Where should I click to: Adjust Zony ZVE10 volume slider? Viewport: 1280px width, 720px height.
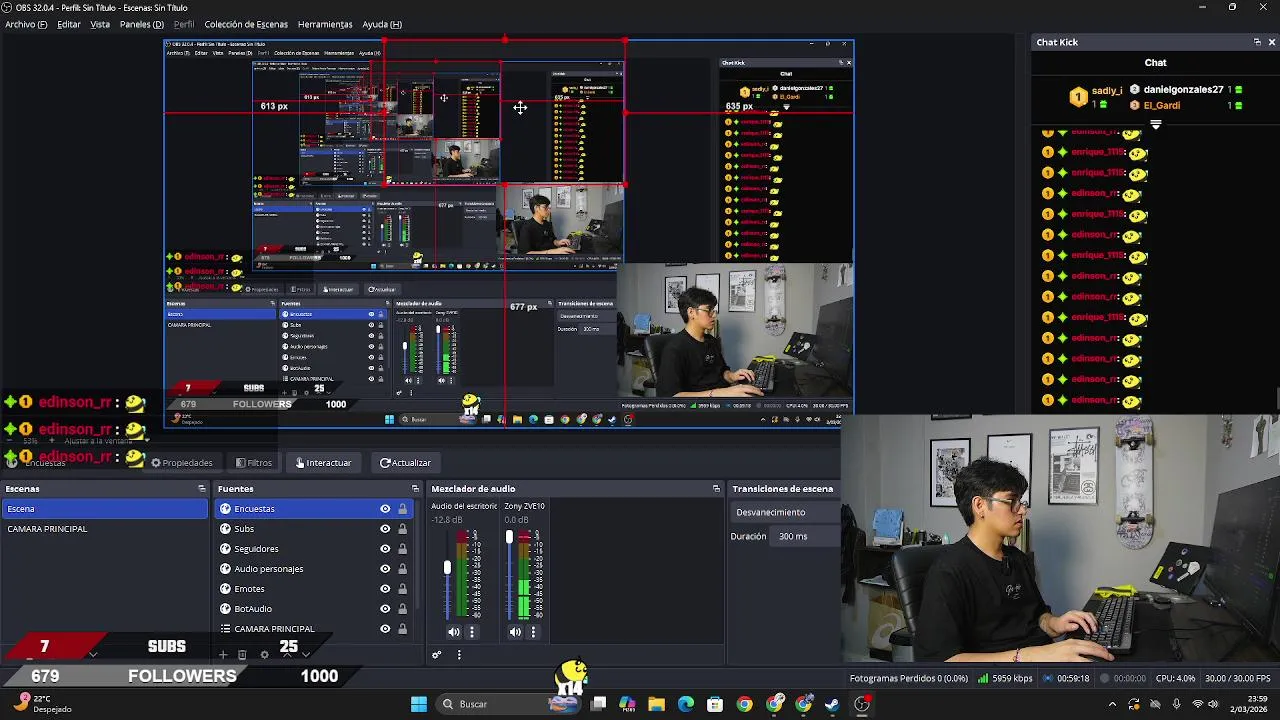(509, 538)
